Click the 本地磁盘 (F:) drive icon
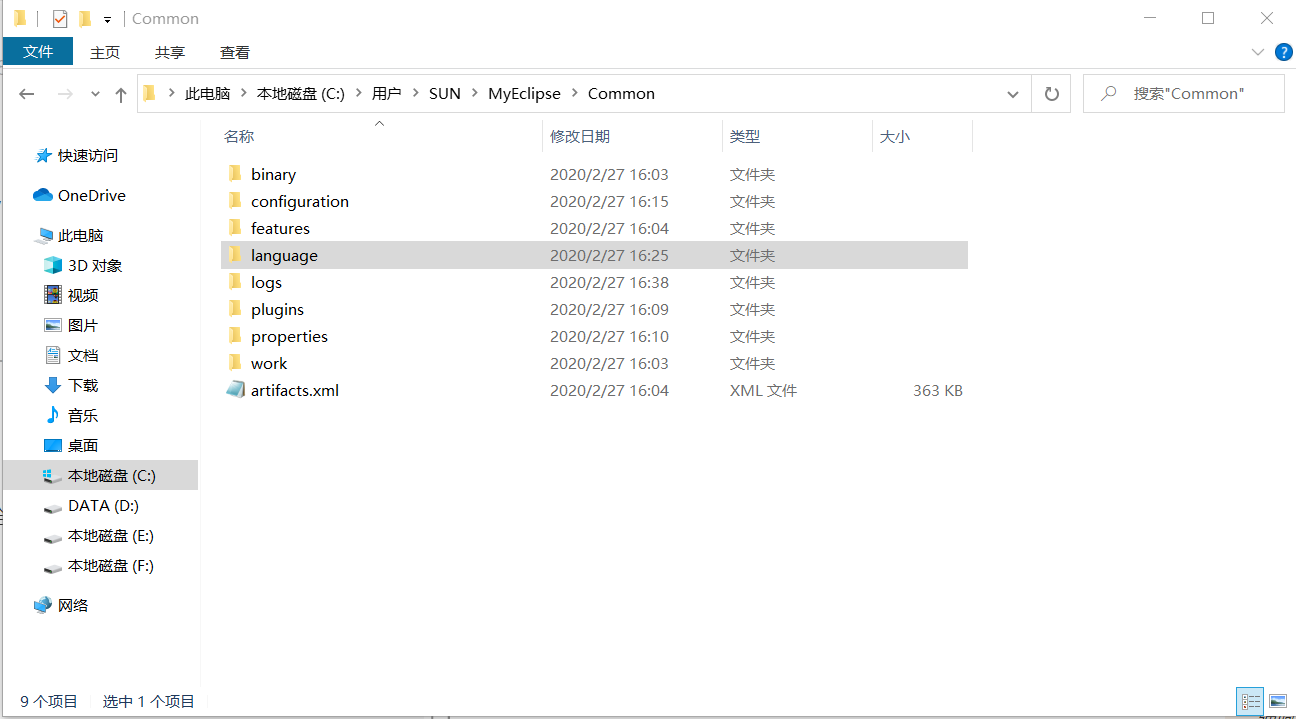This screenshot has height=719, width=1296. pyautogui.click(x=53, y=567)
